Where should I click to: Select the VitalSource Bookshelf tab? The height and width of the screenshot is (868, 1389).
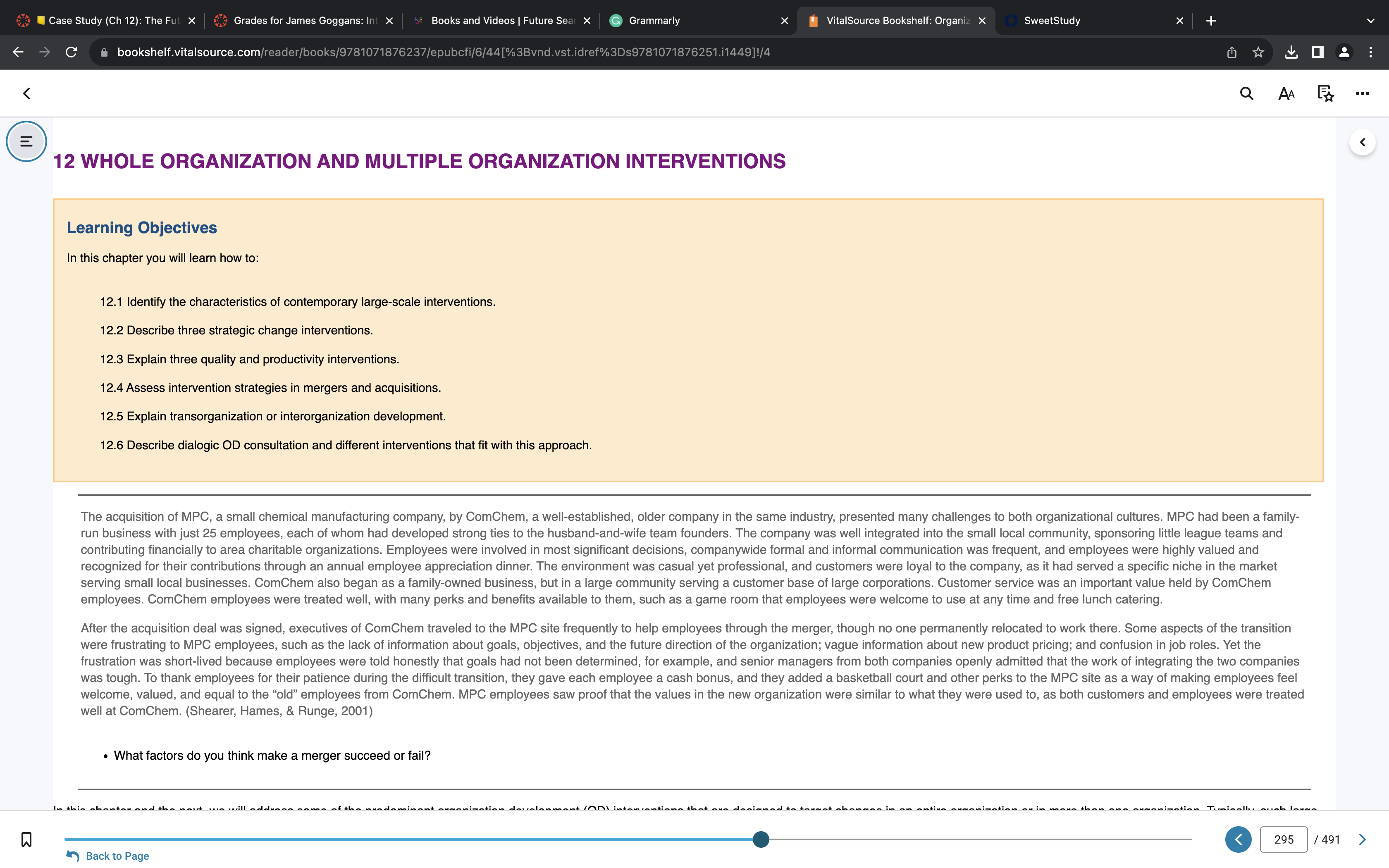coord(897,21)
